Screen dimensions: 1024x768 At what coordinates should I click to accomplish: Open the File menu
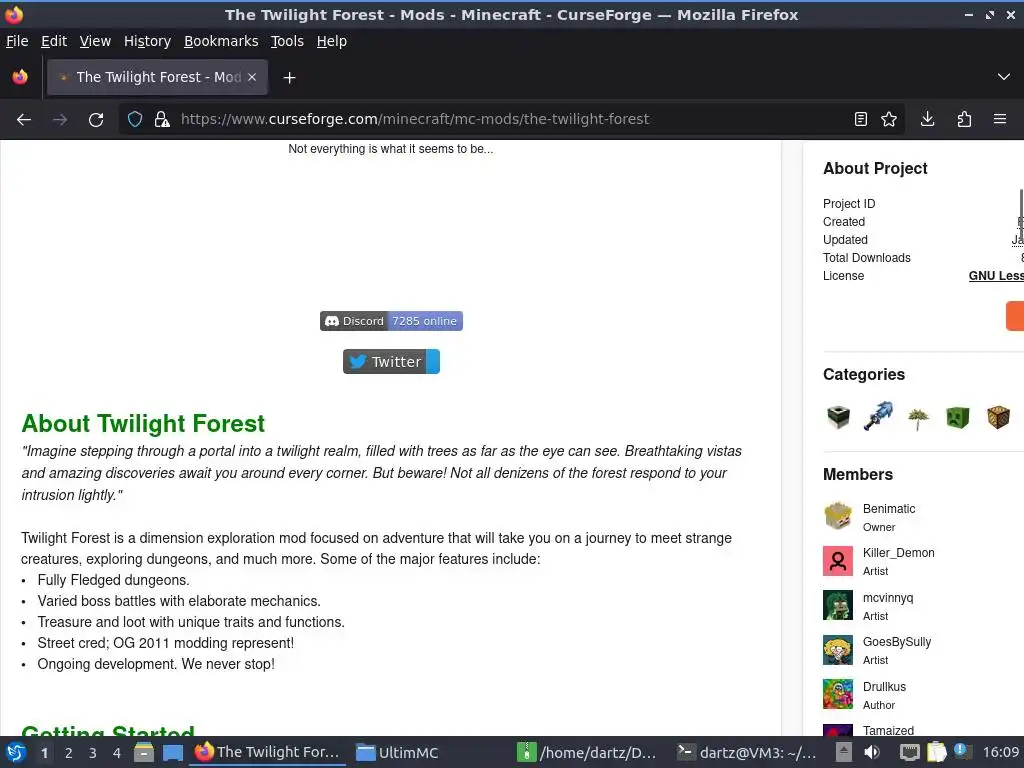tap(17, 41)
